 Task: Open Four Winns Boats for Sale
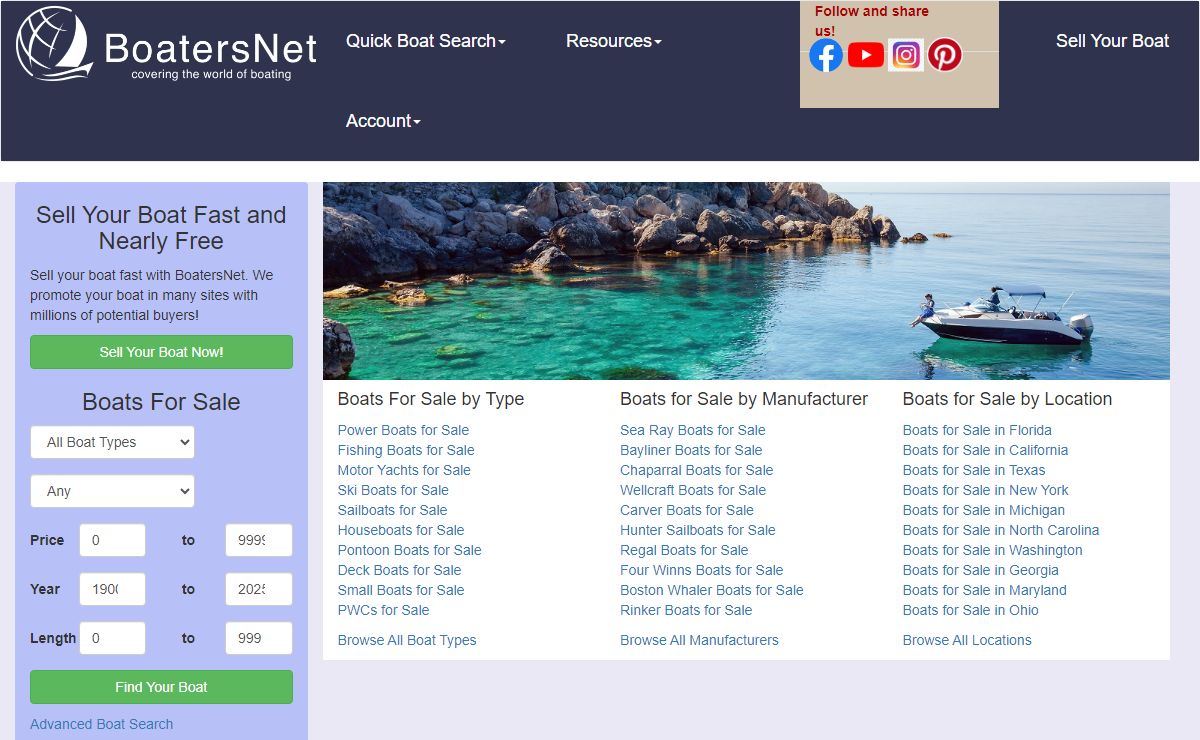pos(702,570)
